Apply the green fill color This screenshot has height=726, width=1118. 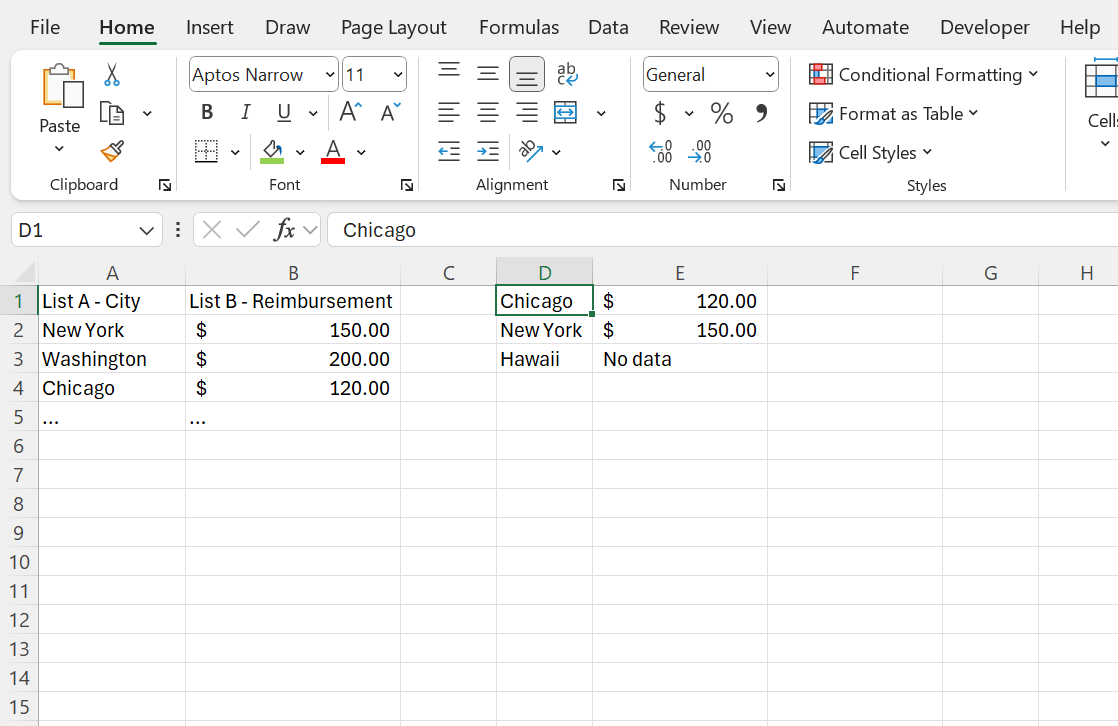(x=272, y=151)
